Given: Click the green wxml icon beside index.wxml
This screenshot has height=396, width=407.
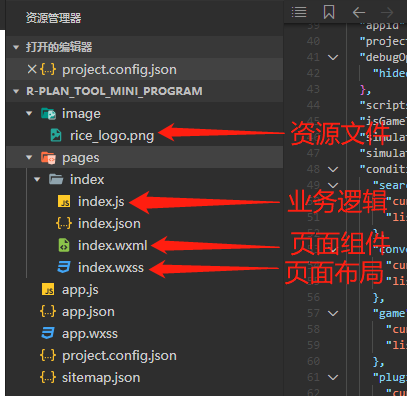Looking at the screenshot, I should coord(64,245).
